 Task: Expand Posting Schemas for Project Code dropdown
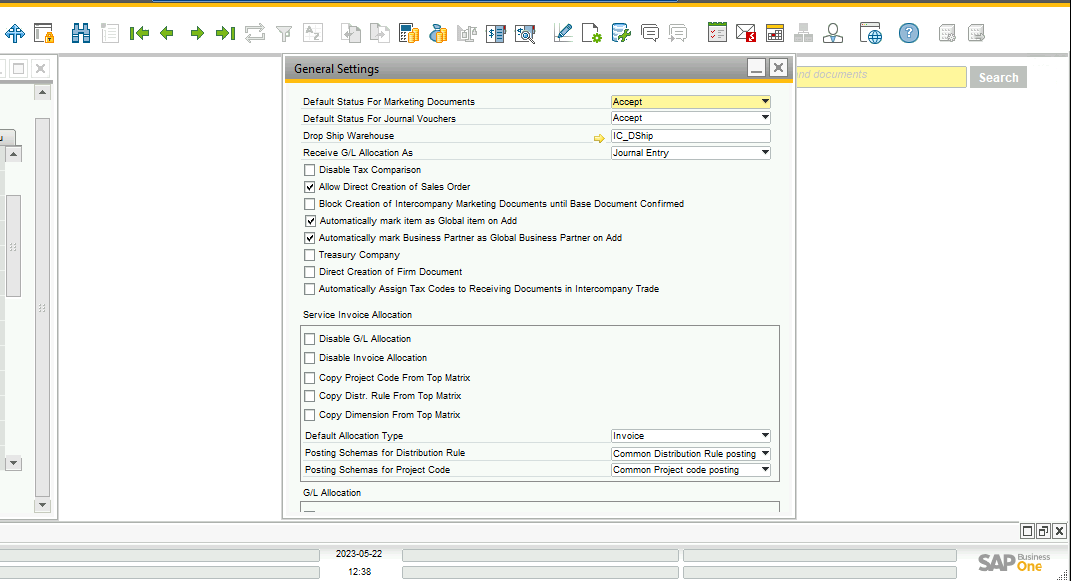click(x=691, y=470)
